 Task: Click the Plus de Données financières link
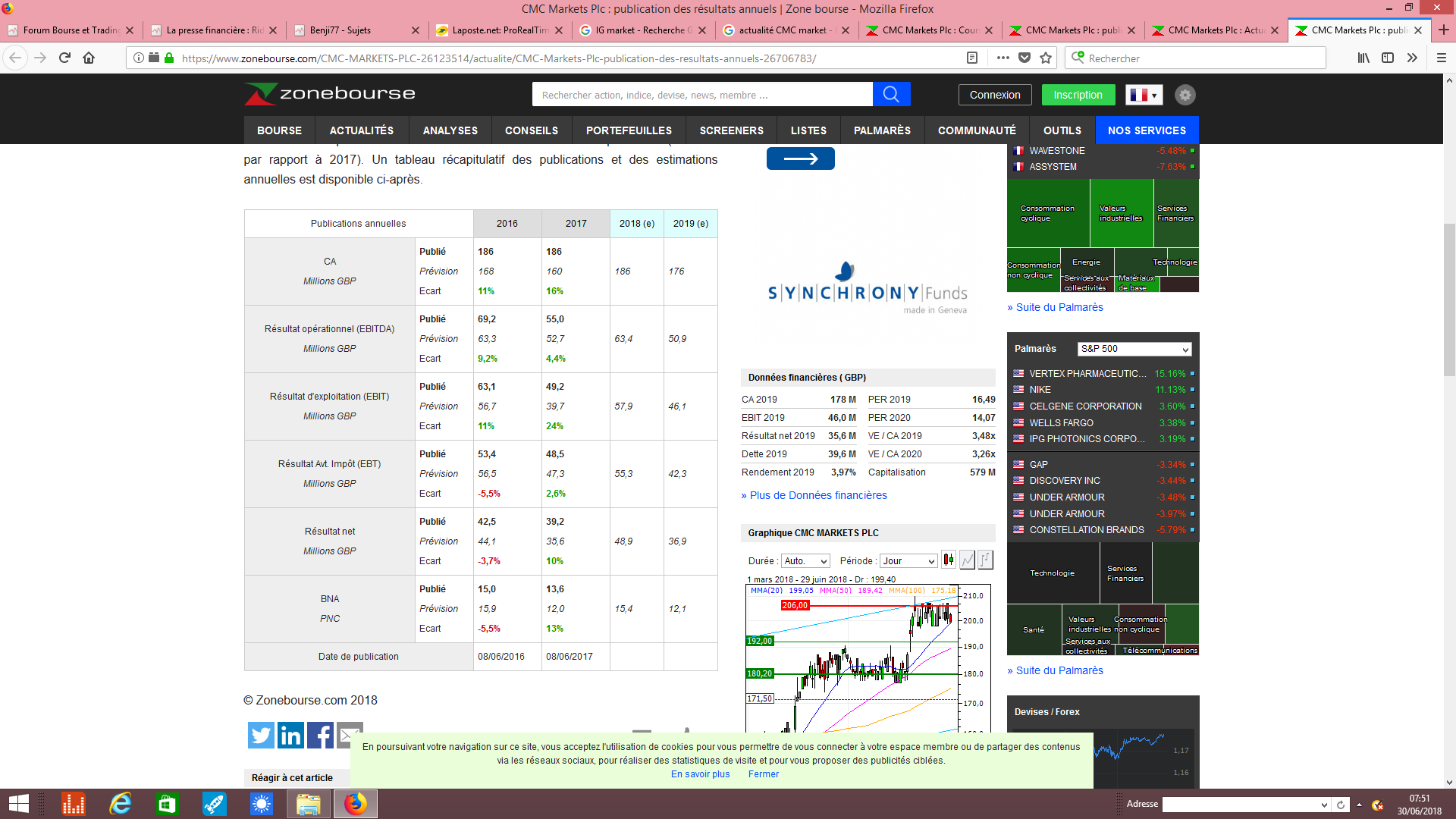[x=814, y=495]
